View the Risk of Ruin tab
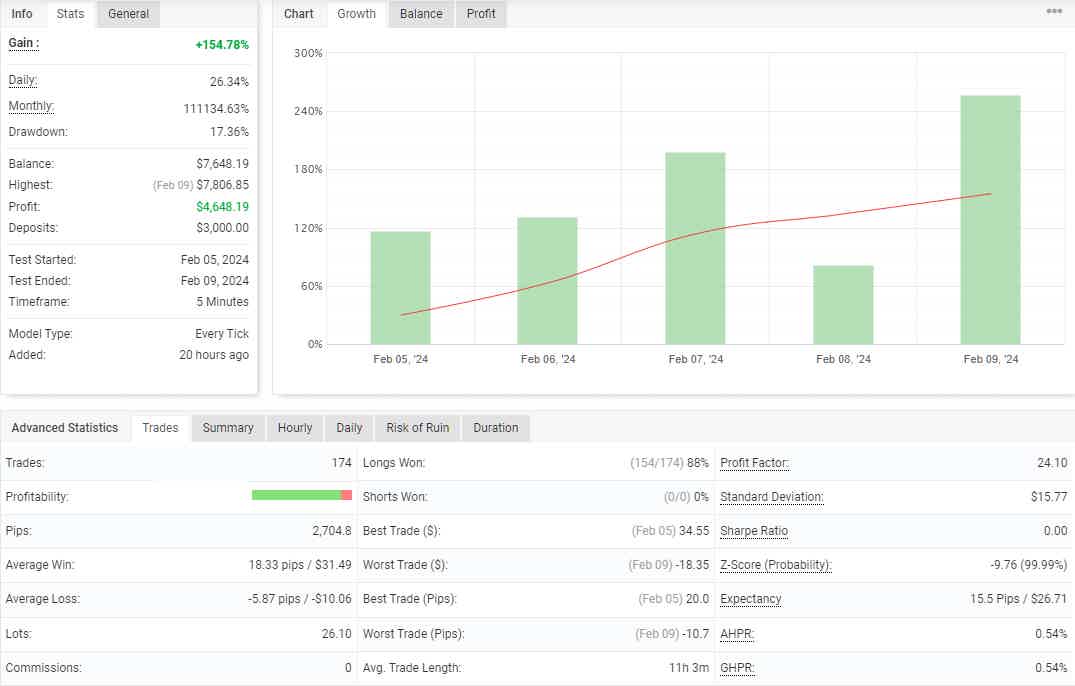 [x=416, y=428]
